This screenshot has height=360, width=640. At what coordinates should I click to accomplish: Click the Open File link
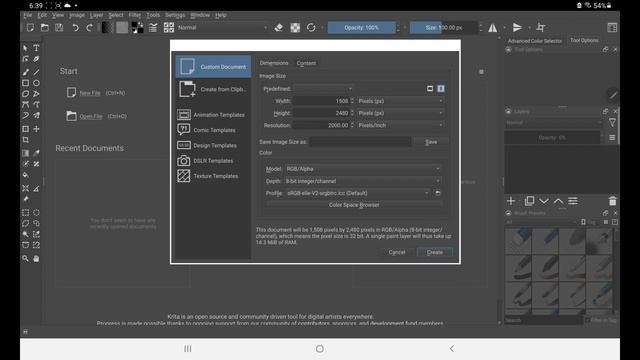point(91,116)
